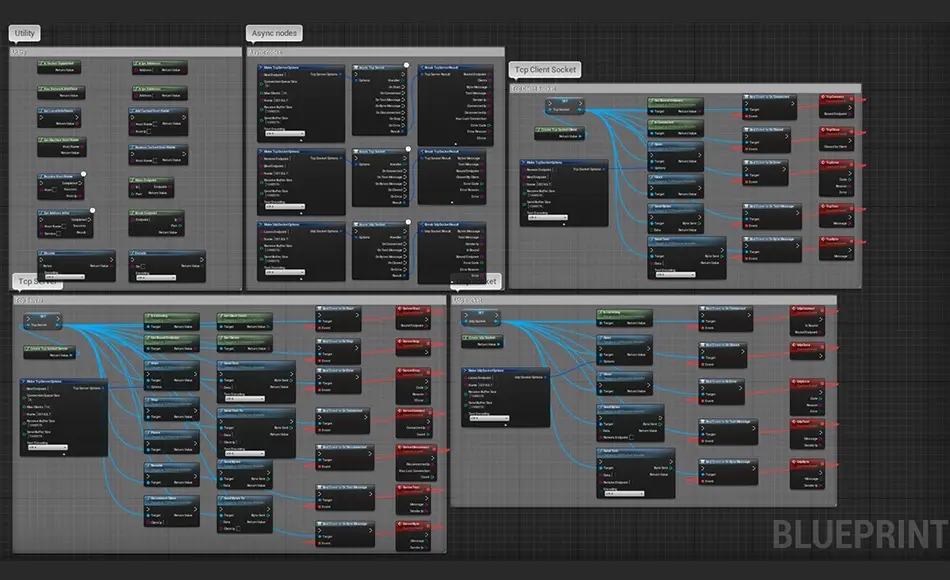Select the SET Tcp Server variable node

click(x=42, y=321)
